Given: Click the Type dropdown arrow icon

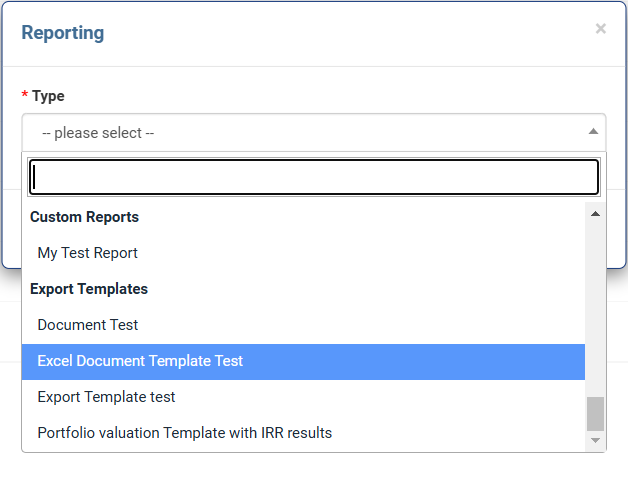Looking at the screenshot, I should [593, 132].
